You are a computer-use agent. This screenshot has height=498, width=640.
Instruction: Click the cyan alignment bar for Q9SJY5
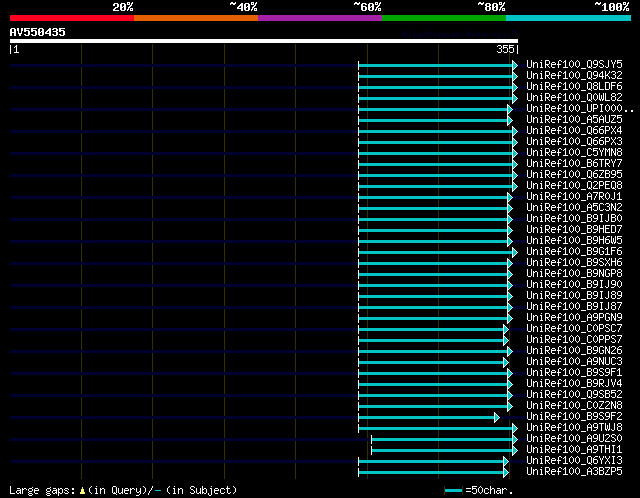438,65
